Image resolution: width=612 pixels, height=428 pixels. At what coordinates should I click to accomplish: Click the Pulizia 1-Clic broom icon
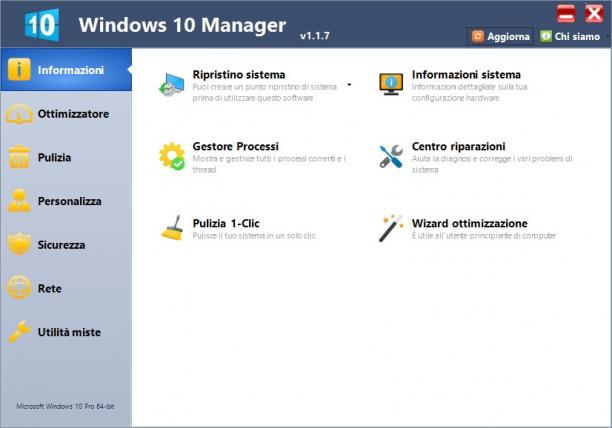[172, 228]
